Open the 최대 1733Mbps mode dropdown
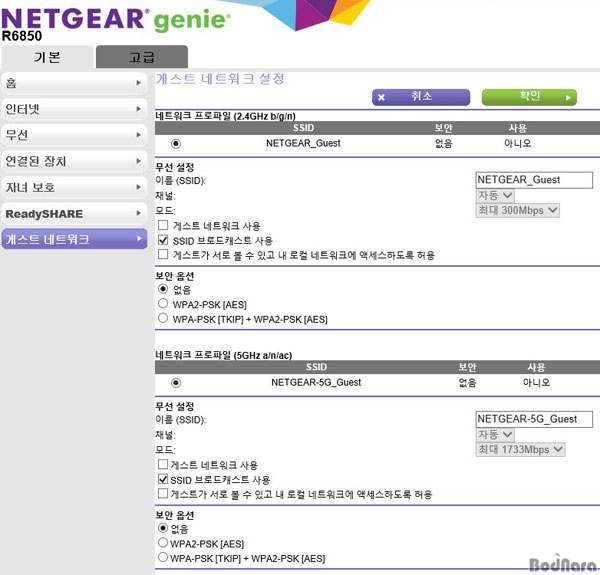This screenshot has height=575, width=600. 520,449
